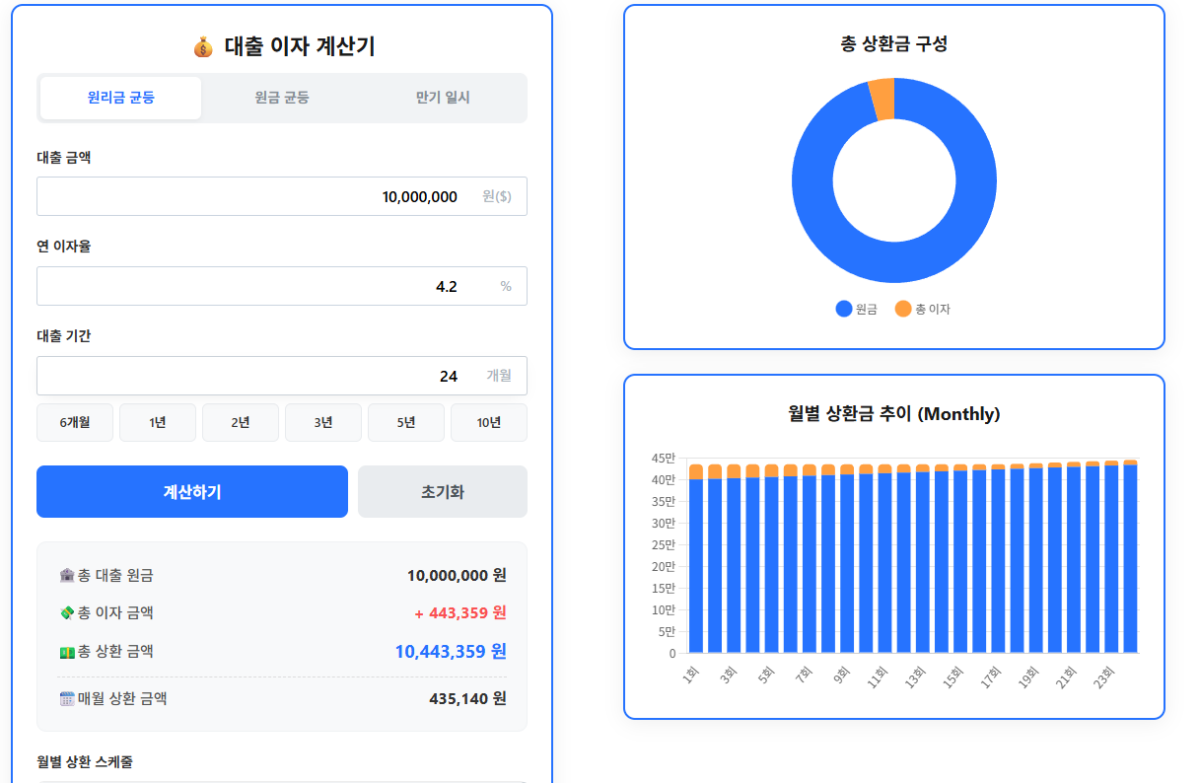Switch to the 만기 일시 tab

coord(442,97)
